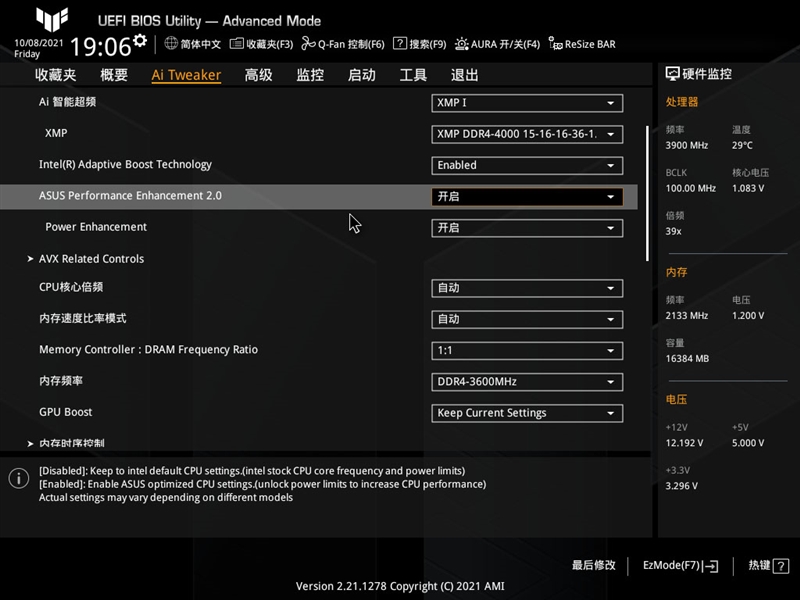Click the 100.00 MHz BCLK value
Image resolution: width=800 pixels, height=600 pixels.
coord(691,188)
